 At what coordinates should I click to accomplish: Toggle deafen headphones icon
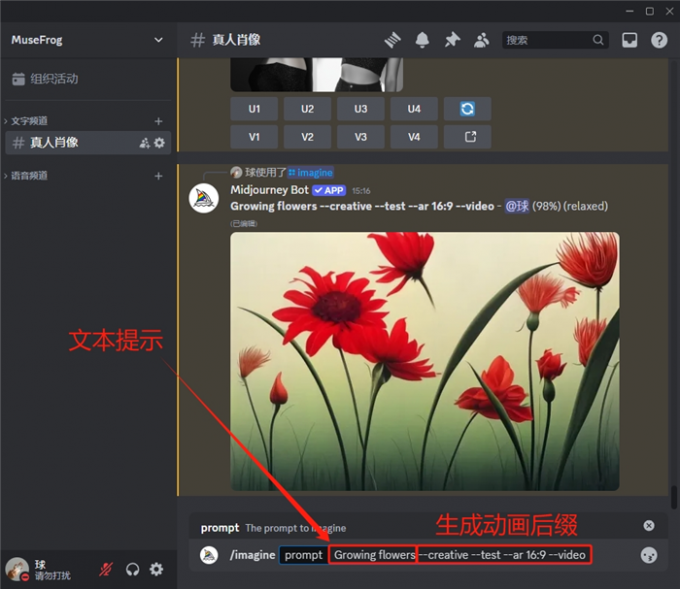click(x=132, y=569)
